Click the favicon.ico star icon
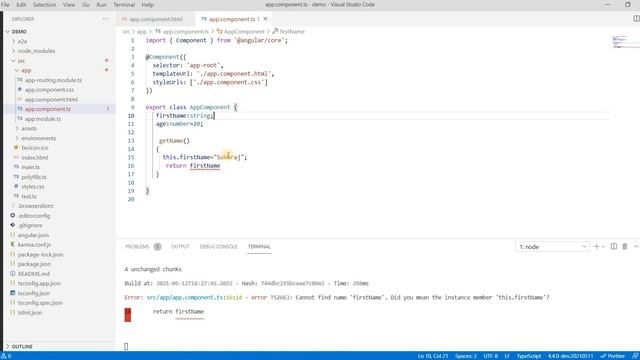 [x=16, y=148]
